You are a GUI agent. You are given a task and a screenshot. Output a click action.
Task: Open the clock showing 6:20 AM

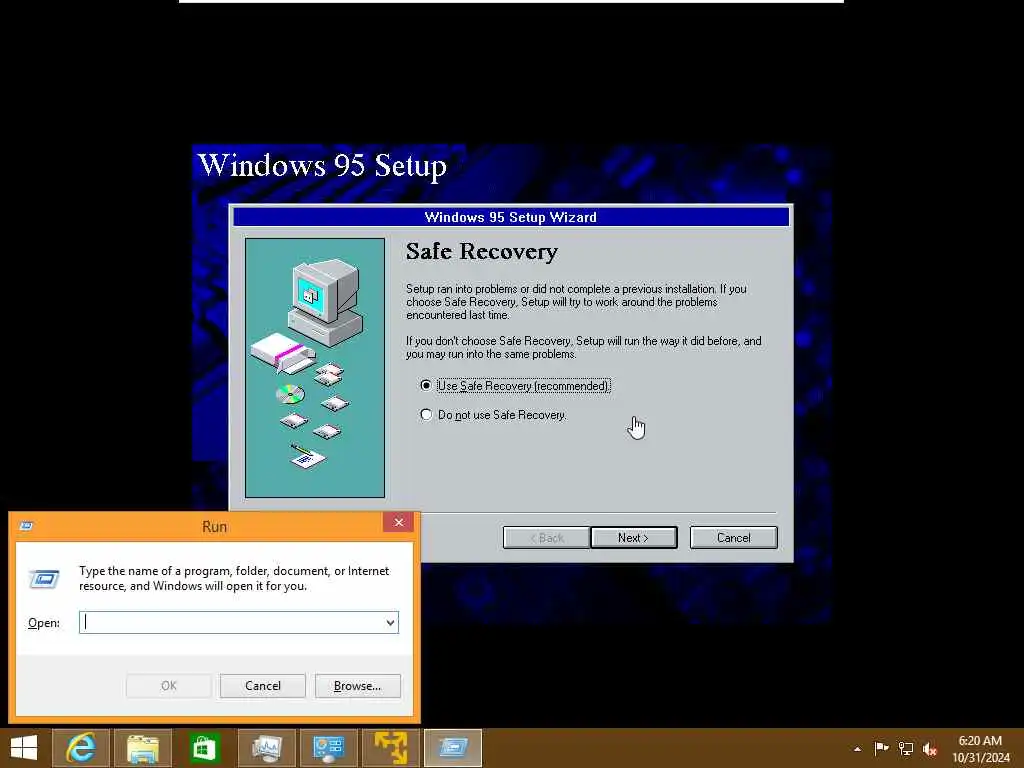[980, 749]
